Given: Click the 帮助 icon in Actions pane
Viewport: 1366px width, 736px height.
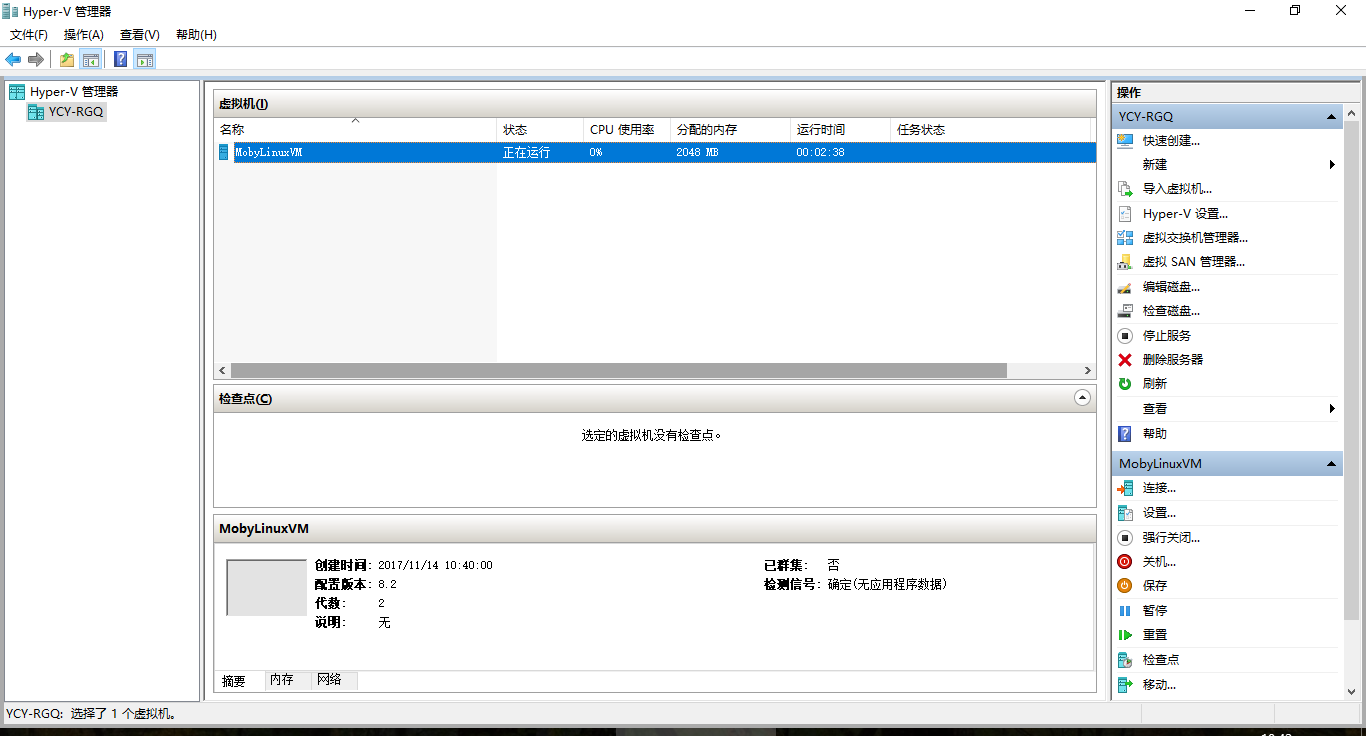Looking at the screenshot, I should click(x=1125, y=434).
